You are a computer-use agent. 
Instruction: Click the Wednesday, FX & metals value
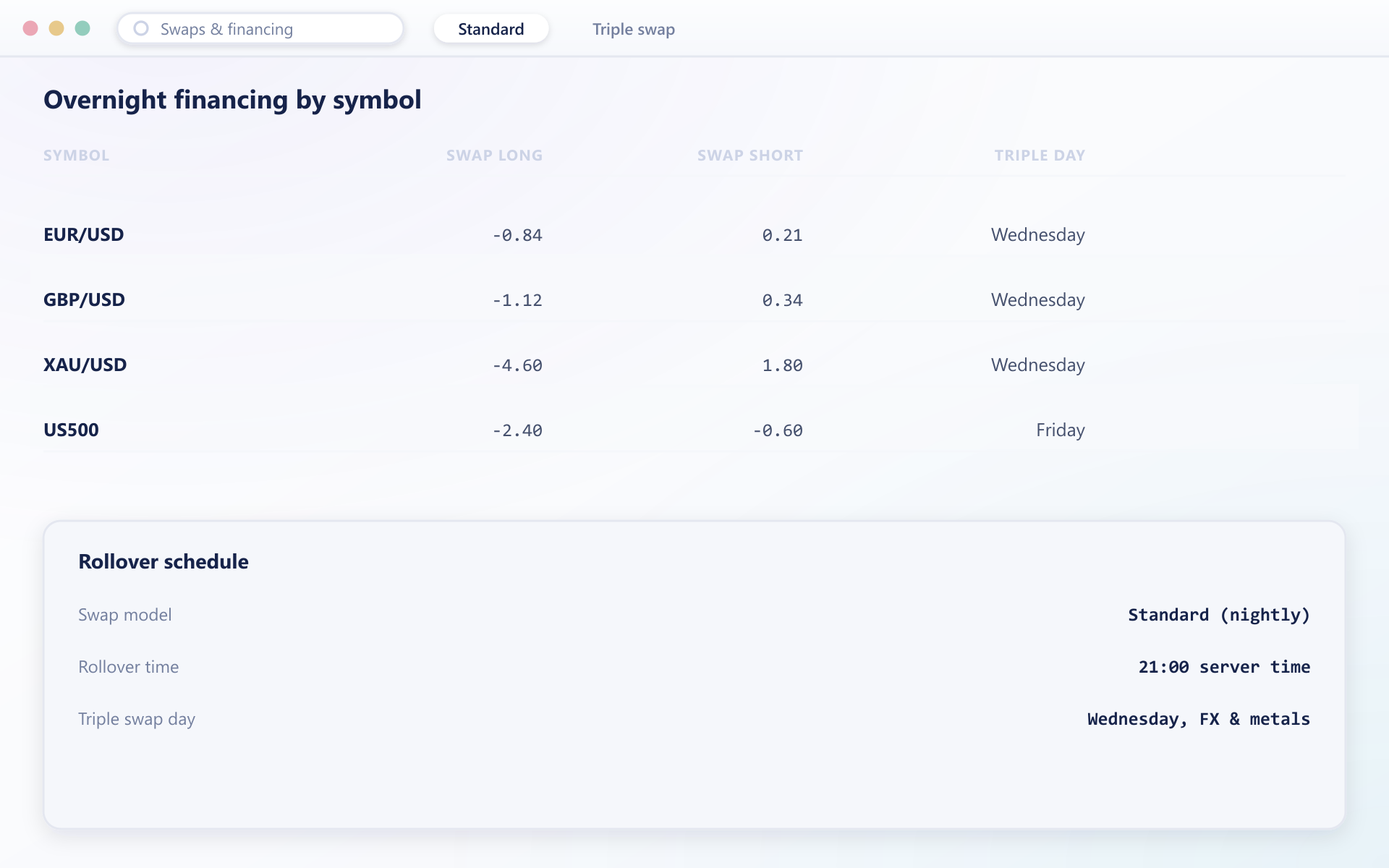(1199, 719)
